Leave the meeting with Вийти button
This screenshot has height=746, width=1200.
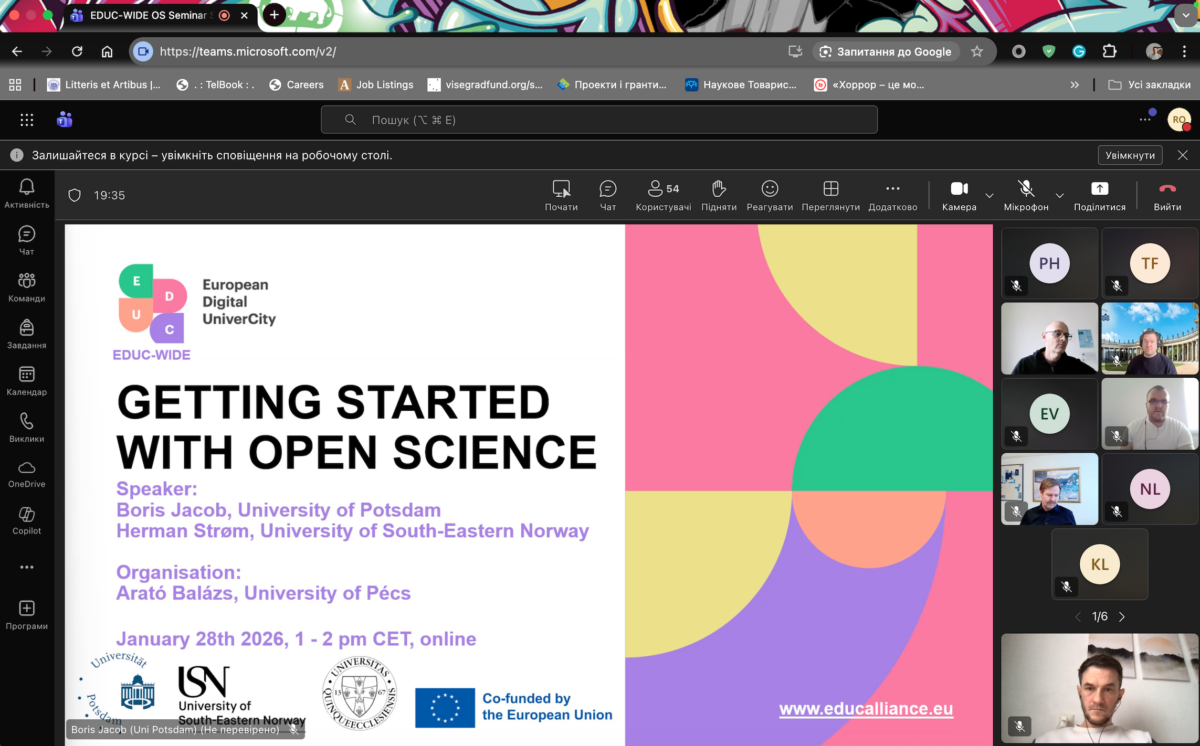point(1167,194)
